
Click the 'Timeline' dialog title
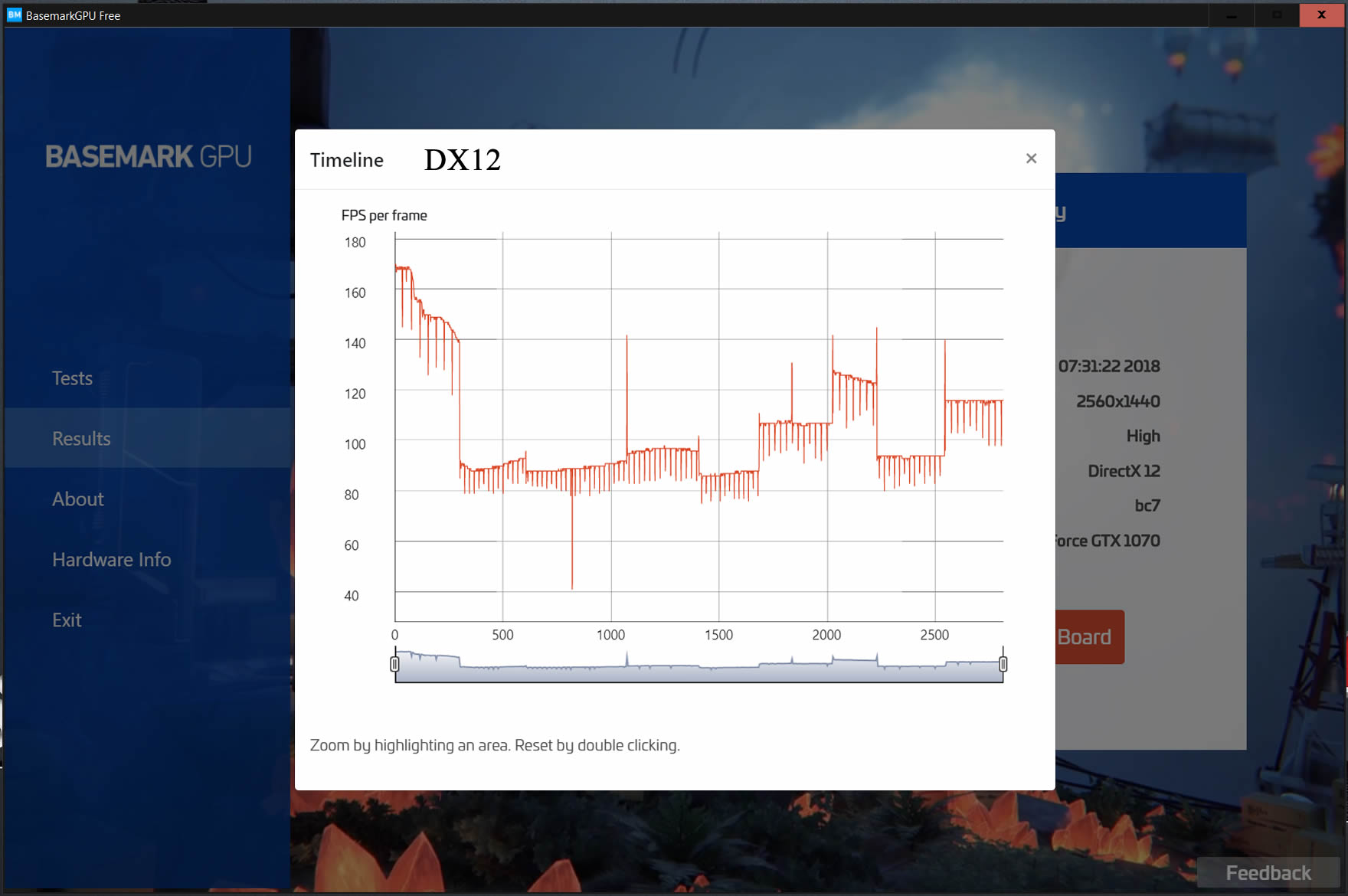tap(347, 160)
